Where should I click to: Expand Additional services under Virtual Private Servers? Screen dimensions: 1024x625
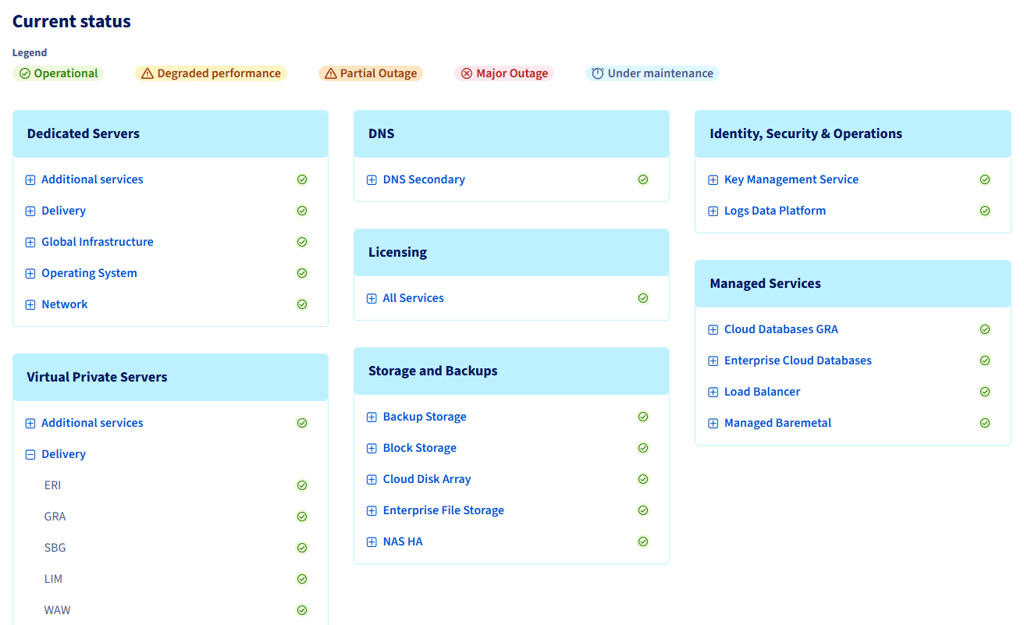coord(30,423)
